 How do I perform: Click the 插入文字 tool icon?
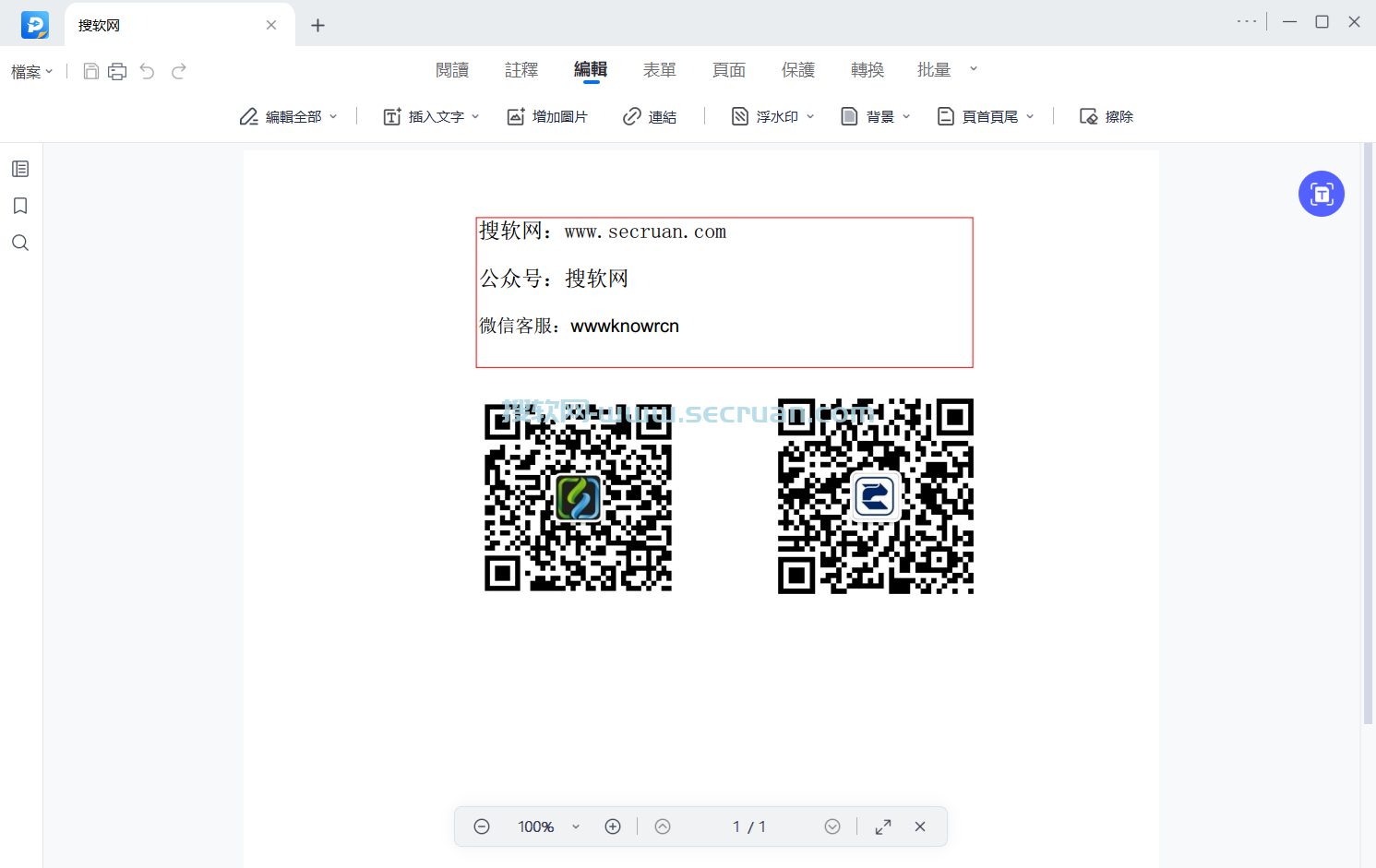(392, 116)
